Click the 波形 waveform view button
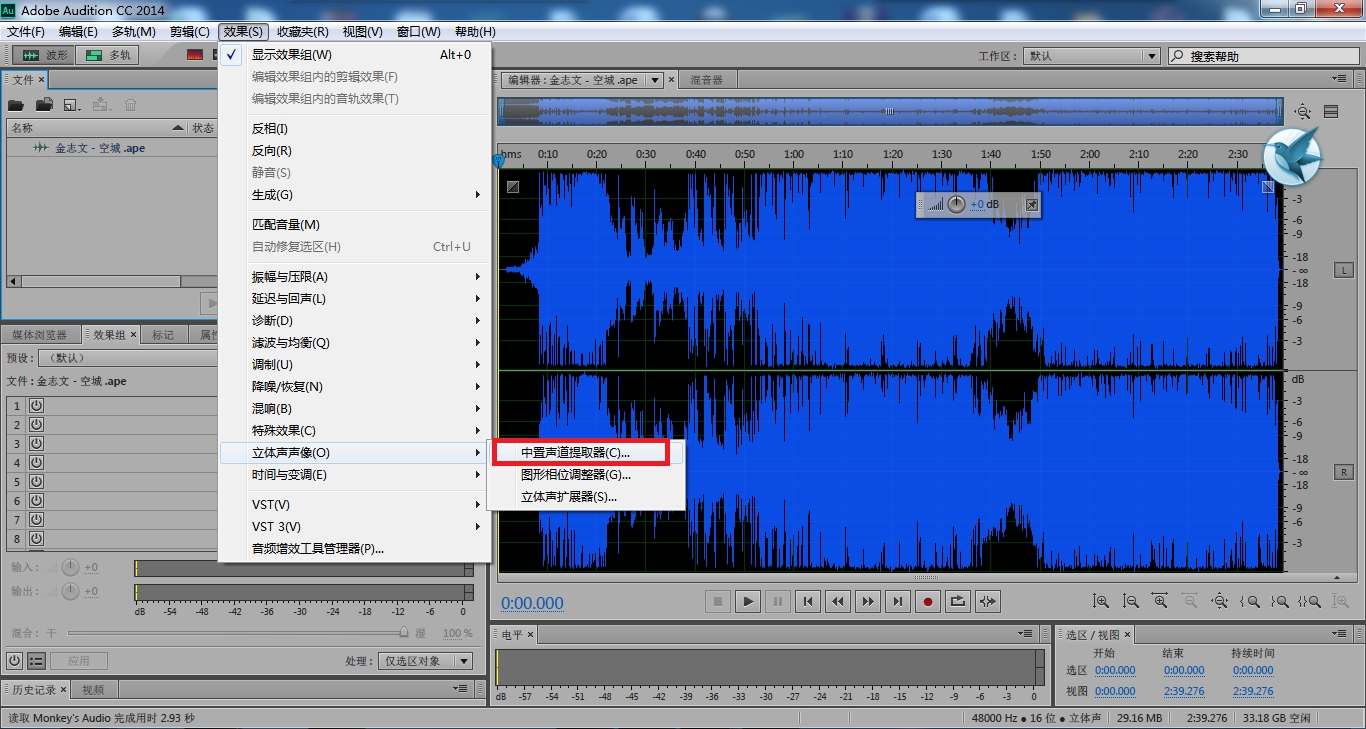Viewport: 1366px width, 729px height. point(42,55)
